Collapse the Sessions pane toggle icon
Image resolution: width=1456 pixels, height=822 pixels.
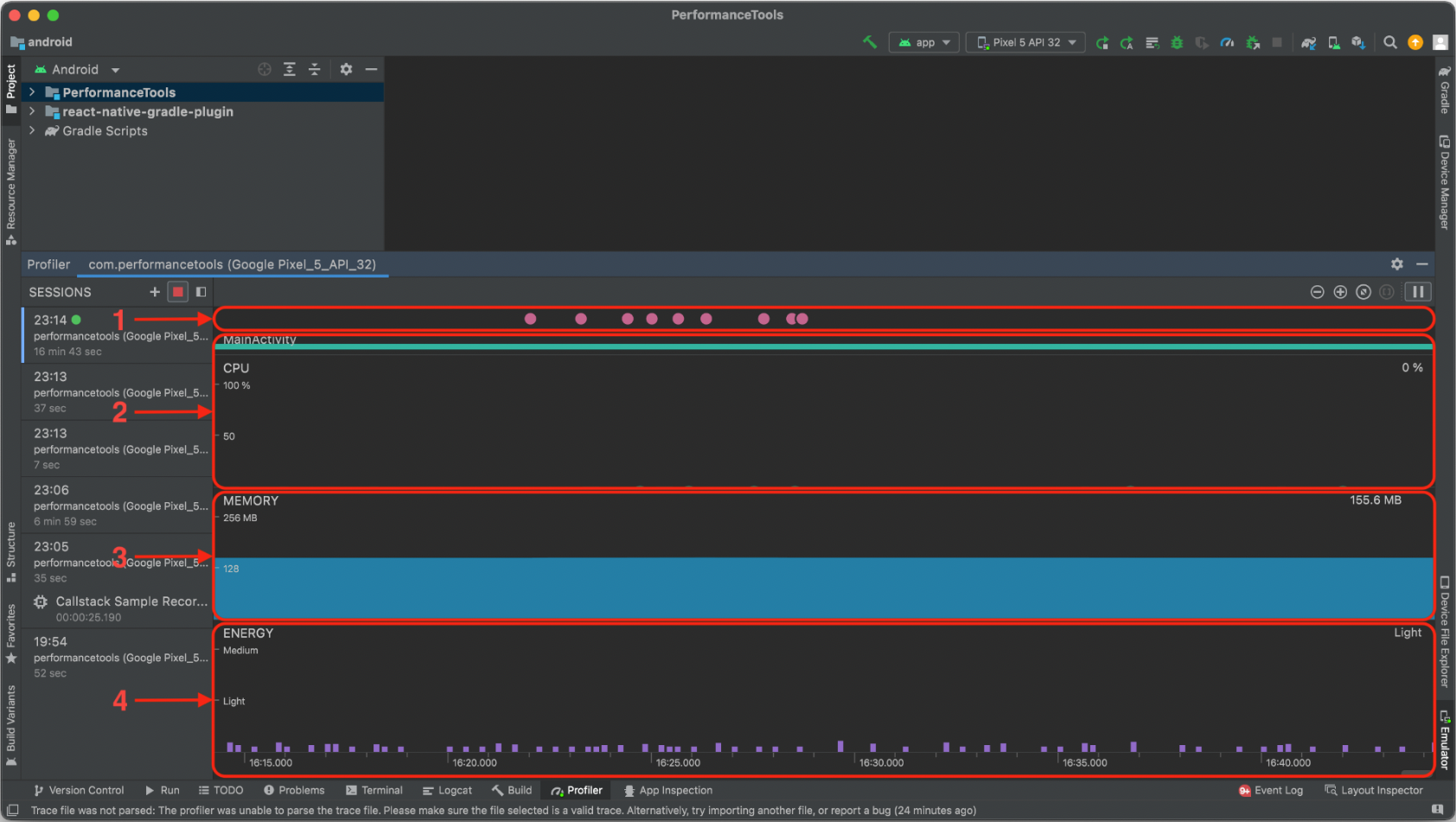click(201, 292)
